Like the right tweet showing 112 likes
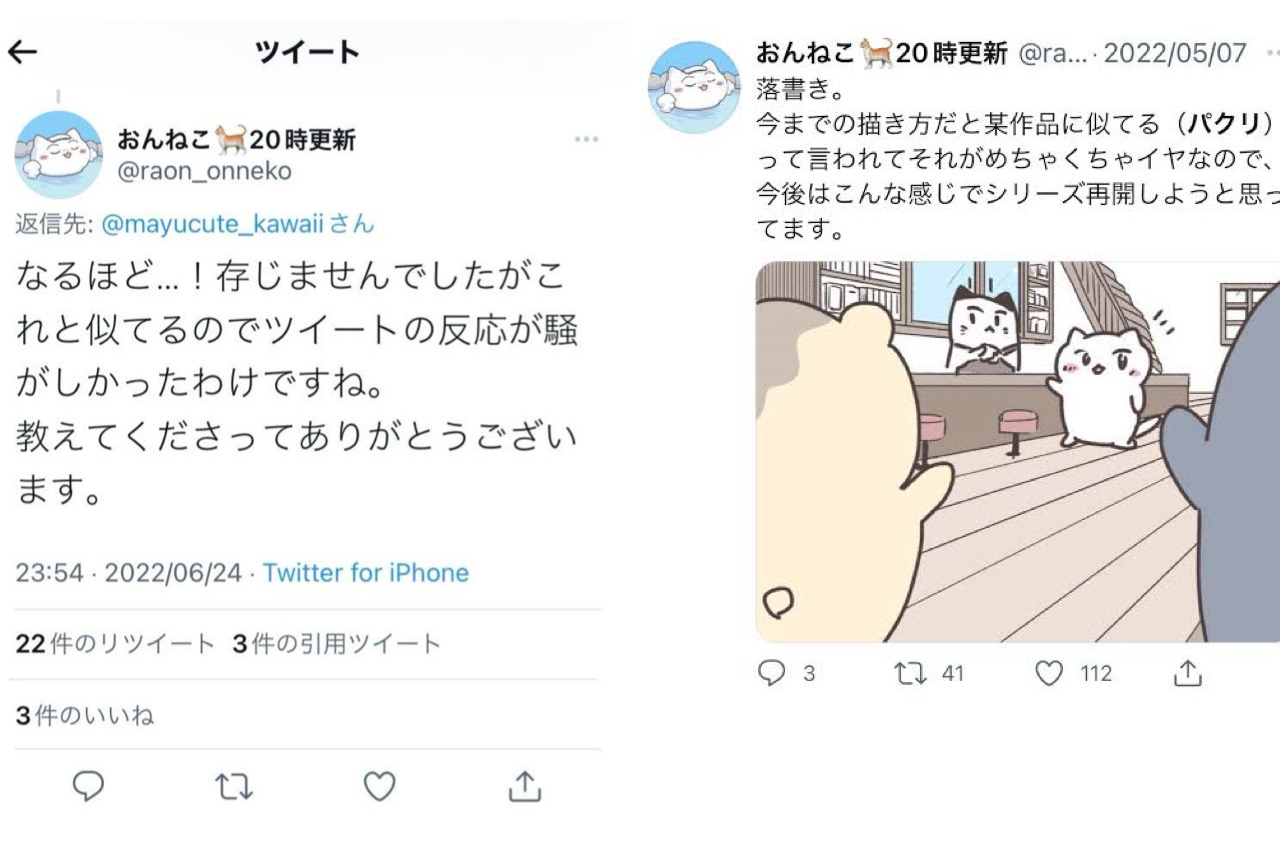The image size is (1280, 847). (x=1073, y=674)
